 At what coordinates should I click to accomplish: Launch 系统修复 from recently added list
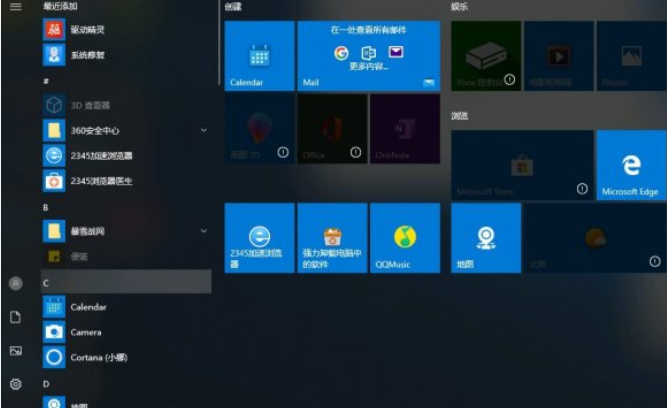click(126, 55)
